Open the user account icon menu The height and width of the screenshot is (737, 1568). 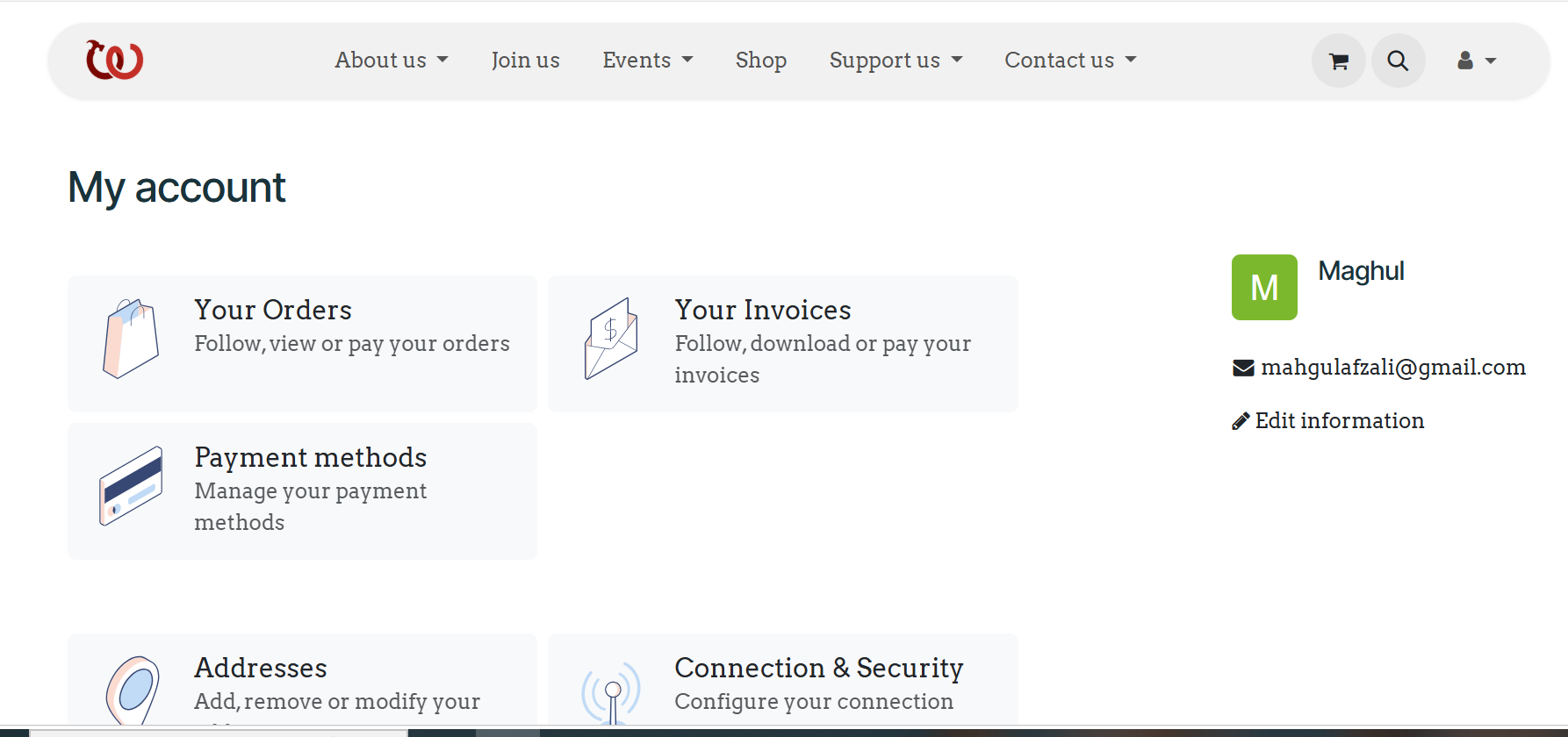(1477, 61)
